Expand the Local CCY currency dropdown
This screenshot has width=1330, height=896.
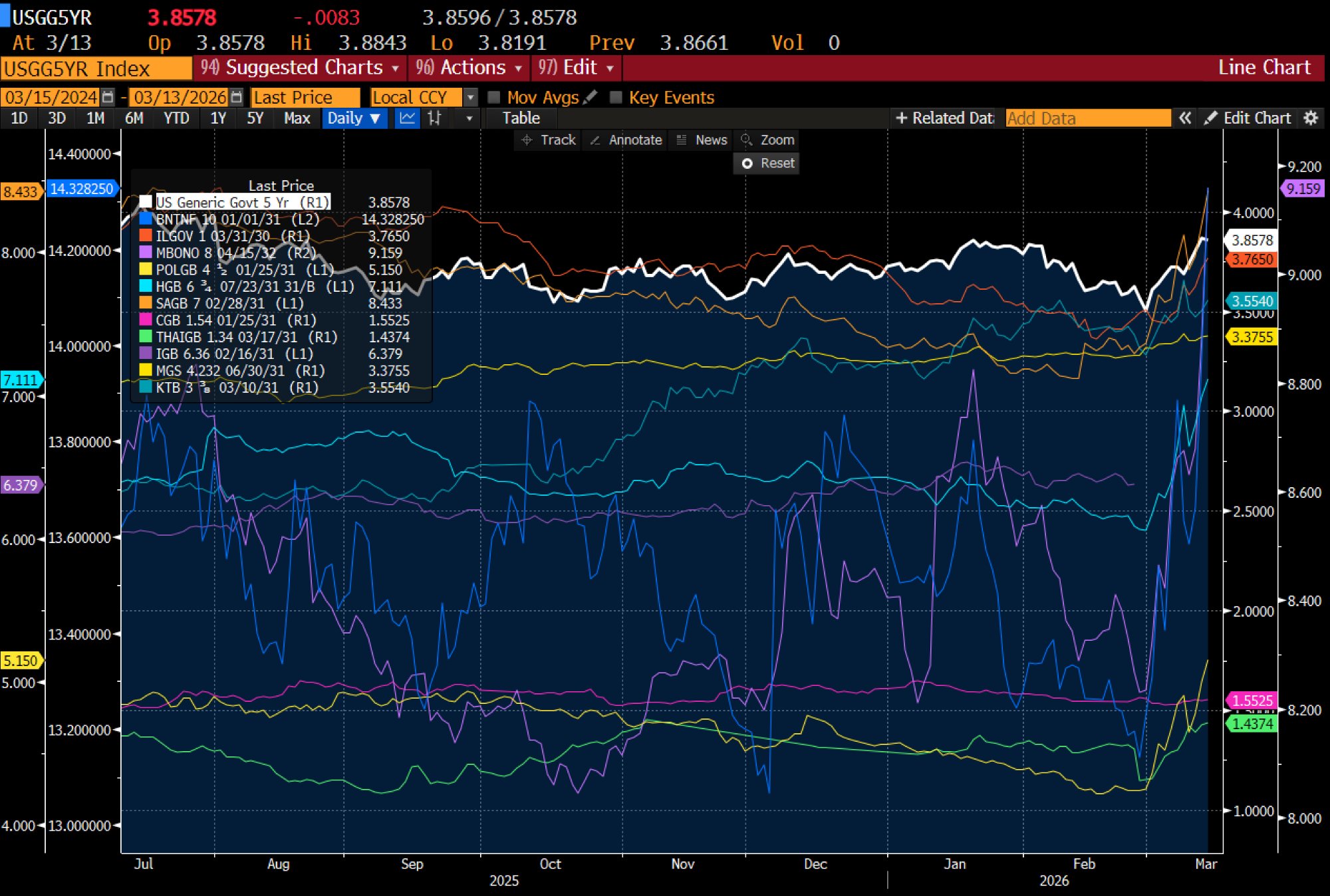(470, 98)
